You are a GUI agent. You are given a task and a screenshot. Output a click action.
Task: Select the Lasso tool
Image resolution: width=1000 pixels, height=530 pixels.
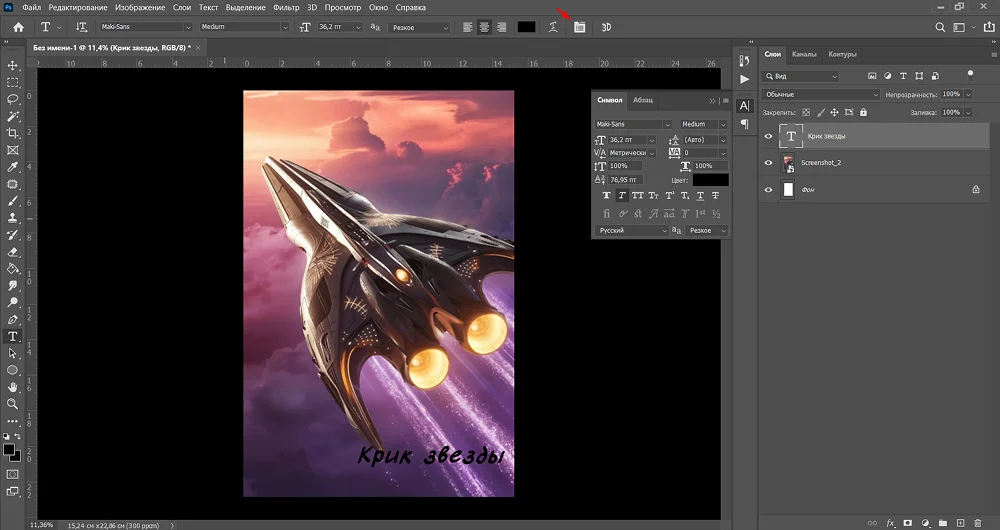(x=13, y=99)
